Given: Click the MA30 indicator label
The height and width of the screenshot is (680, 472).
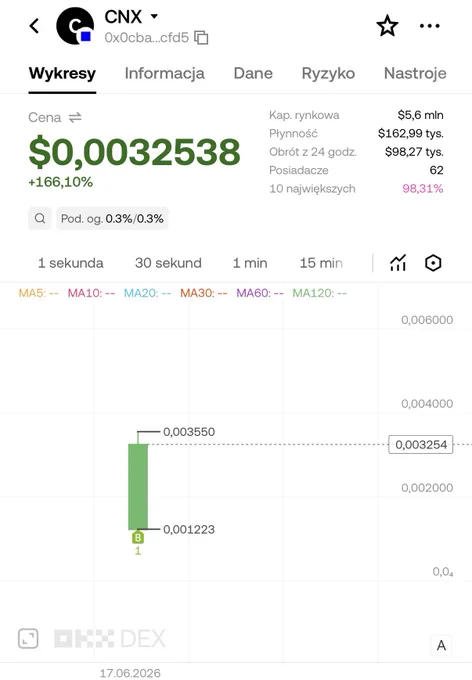Looking at the screenshot, I should click(x=203, y=293).
